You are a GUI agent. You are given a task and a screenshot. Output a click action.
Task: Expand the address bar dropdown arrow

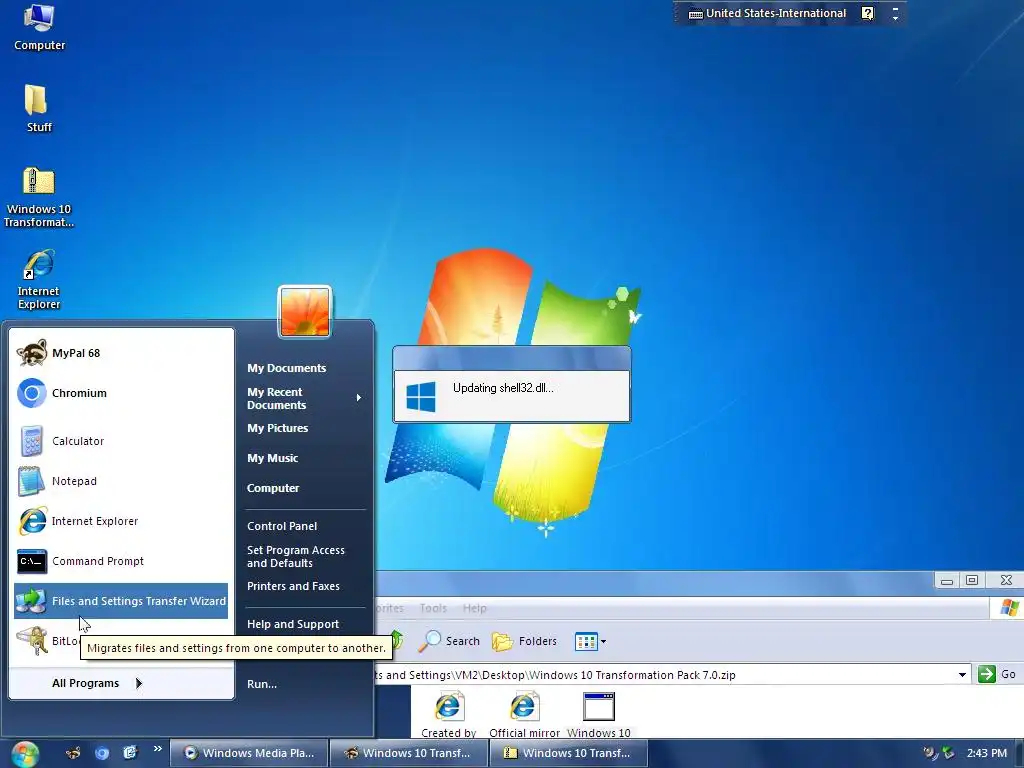pyautogui.click(x=962, y=675)
